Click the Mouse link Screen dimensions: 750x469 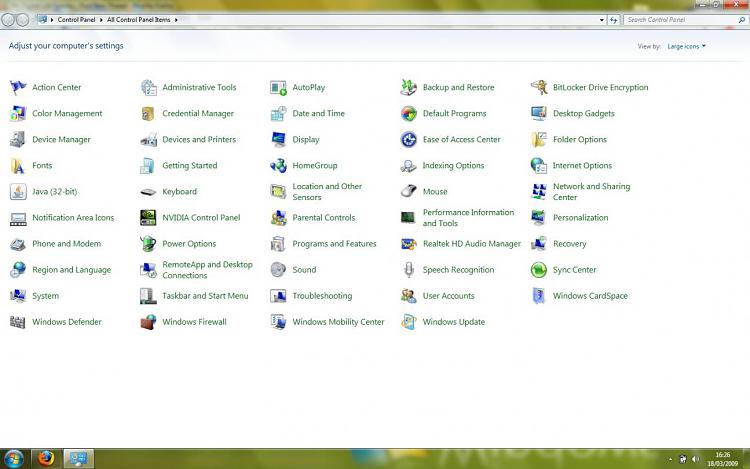click(x=435, y=192)
